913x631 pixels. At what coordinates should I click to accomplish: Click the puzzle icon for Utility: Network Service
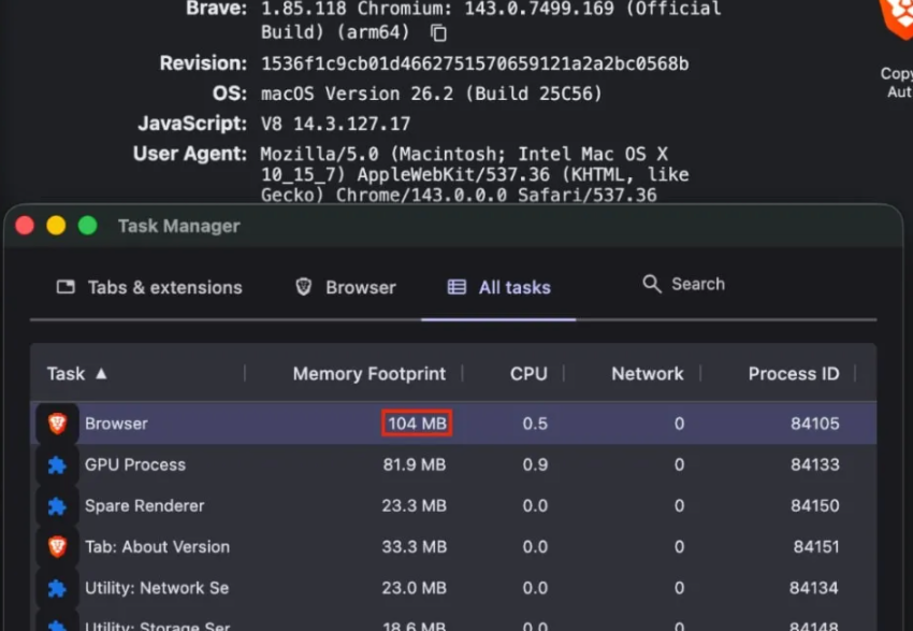(57, 588)
